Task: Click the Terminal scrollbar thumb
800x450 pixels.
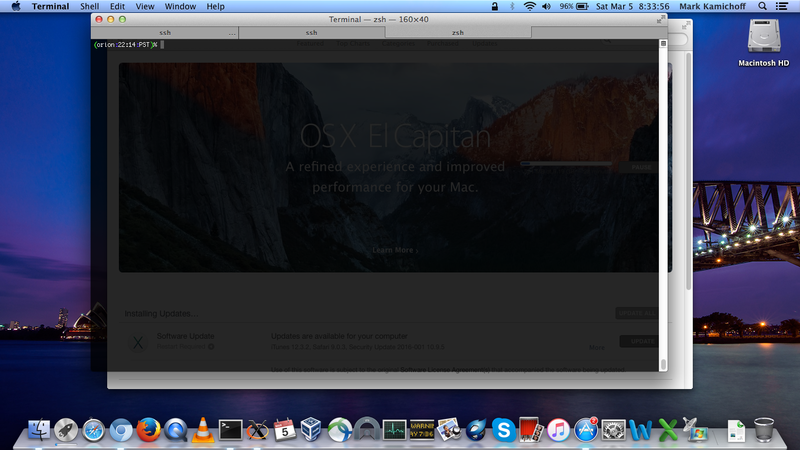Action: click(663, 364)
